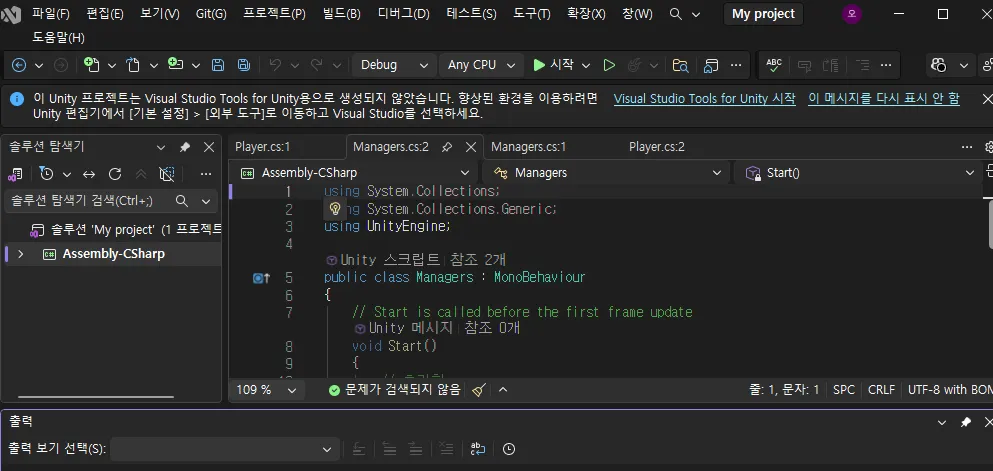Click the new item toolbar icon
The image size is (993, 471).
tap(92, 65)
